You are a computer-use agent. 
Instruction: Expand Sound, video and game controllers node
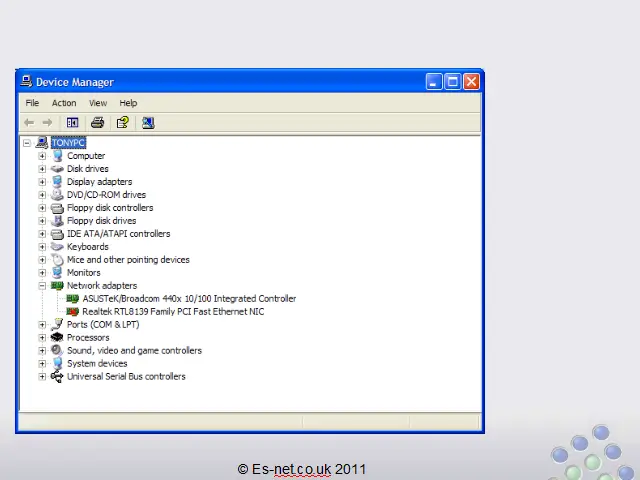point(42,351)
